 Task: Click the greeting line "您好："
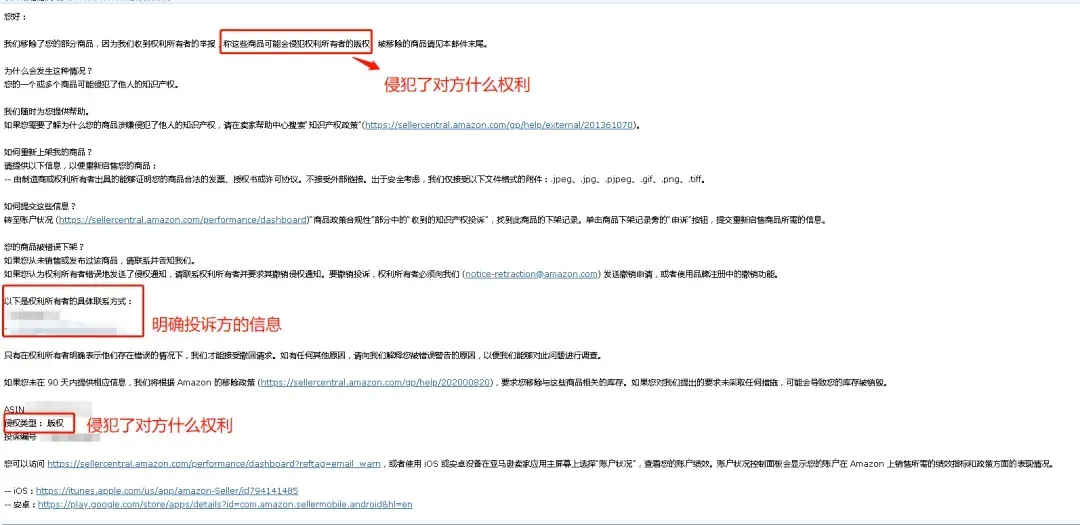(15, 17)
